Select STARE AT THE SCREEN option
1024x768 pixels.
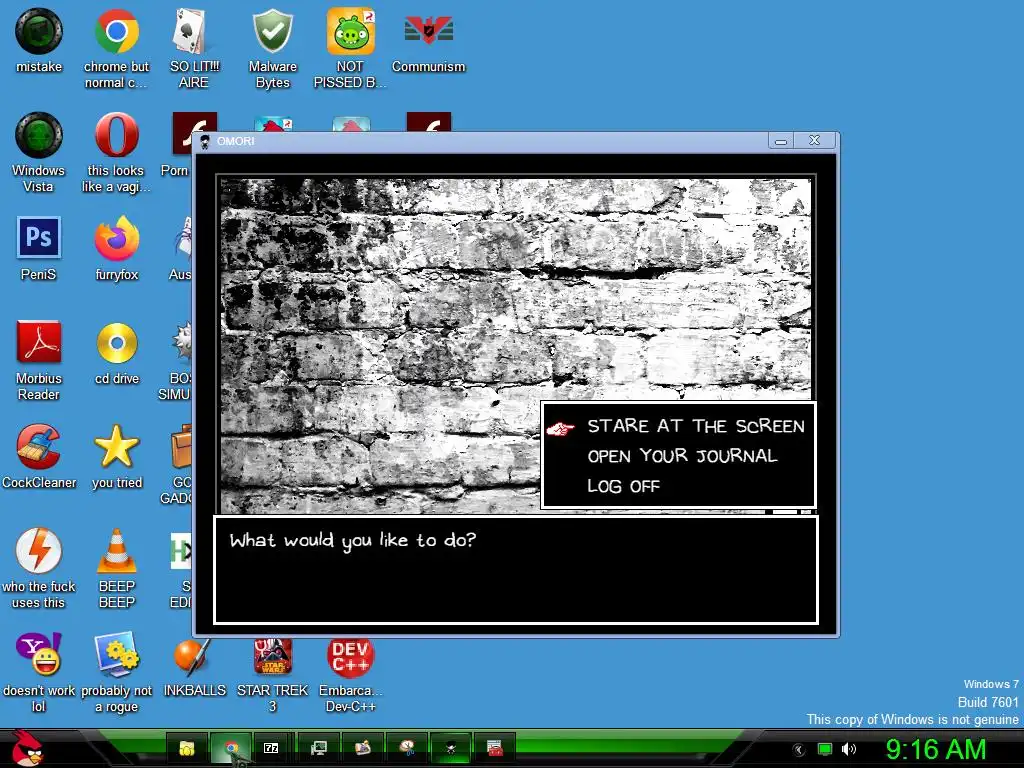(x=696, y=426)
